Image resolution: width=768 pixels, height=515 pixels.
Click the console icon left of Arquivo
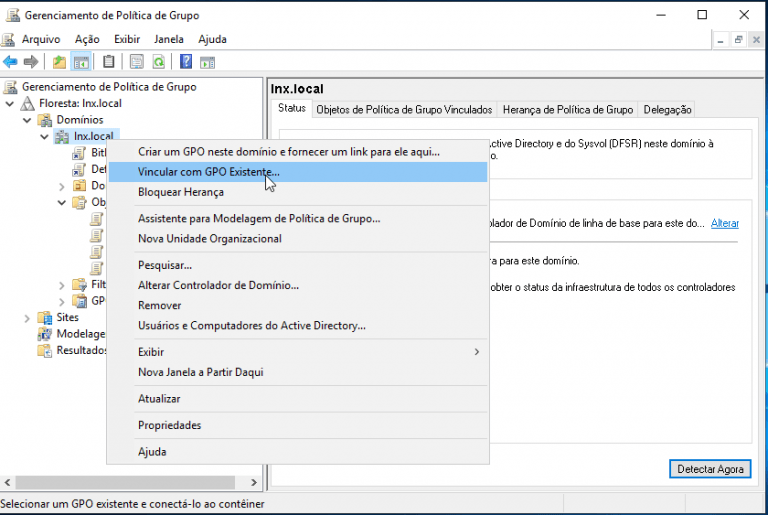8,39
